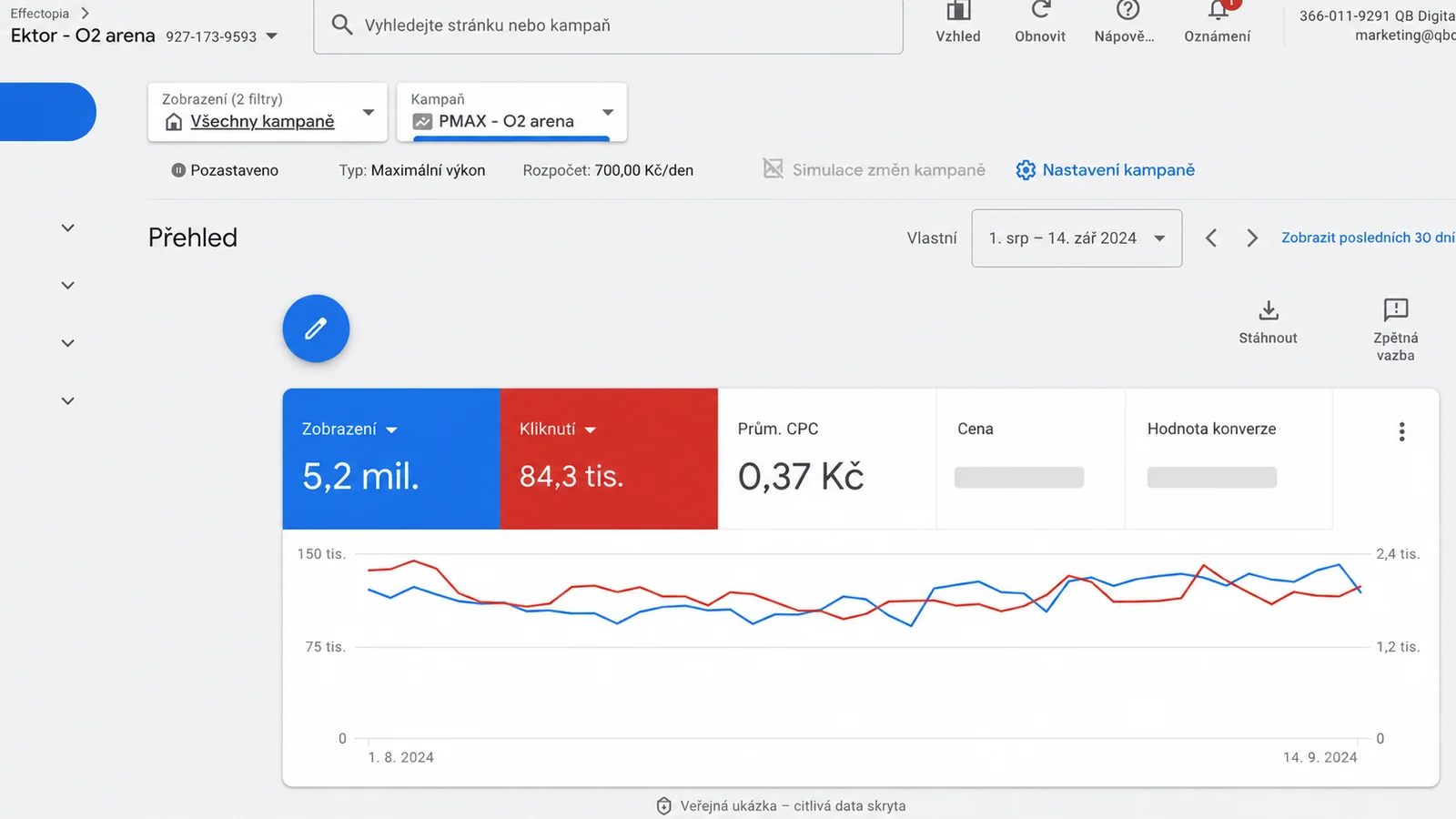The width and height of the screenshot is (1456, 819).
Task: Open Nastavení kampaně link
Action: [x=1118, y=170]
